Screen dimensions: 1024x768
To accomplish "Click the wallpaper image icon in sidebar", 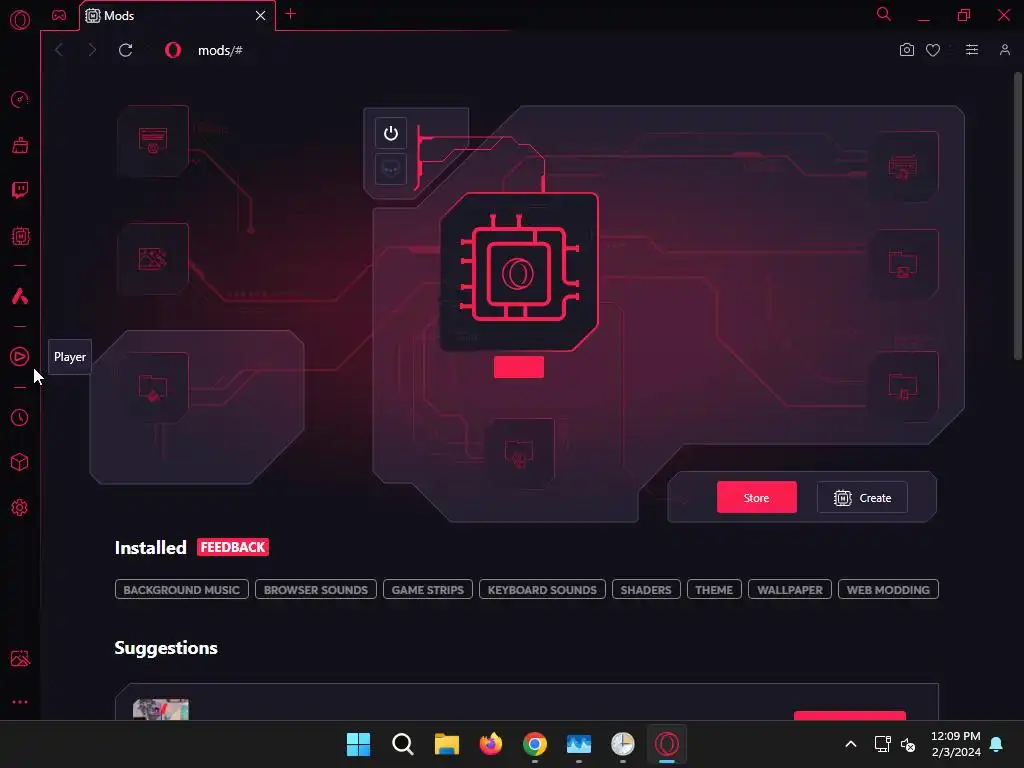I will (20, 658).
